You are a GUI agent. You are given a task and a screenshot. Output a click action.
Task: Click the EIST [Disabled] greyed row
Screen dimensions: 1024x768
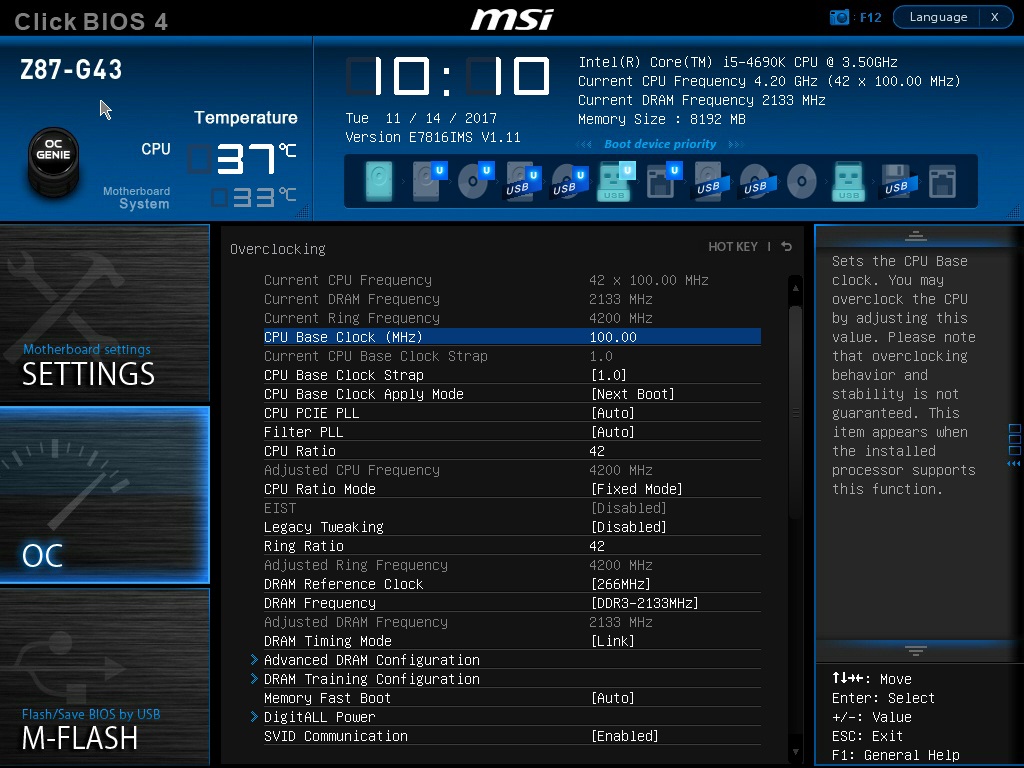512,508
